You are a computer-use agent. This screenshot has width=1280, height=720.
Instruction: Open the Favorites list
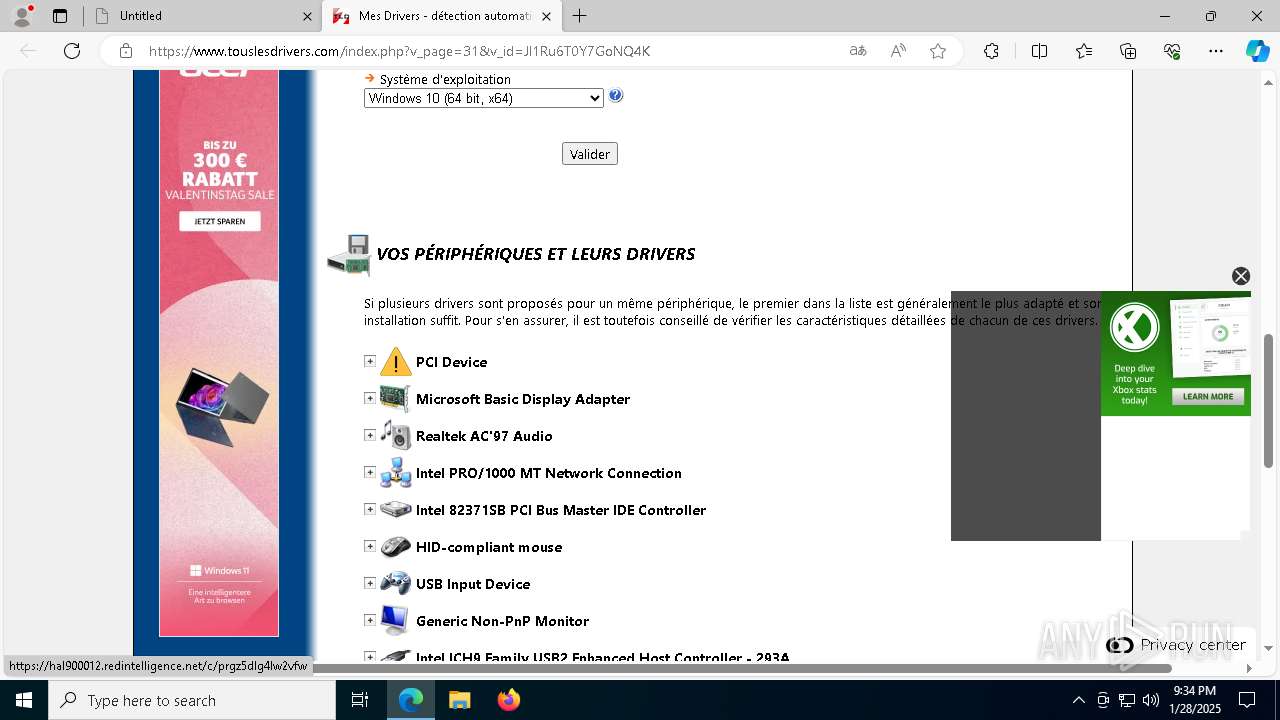pos(1084,51)
